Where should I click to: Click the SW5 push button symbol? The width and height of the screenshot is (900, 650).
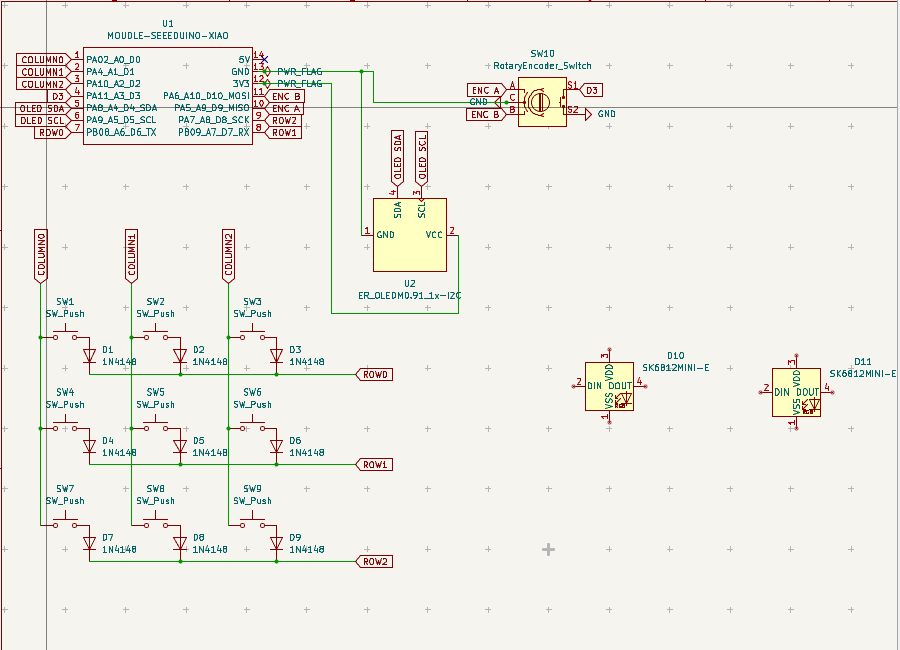point(156,425)
